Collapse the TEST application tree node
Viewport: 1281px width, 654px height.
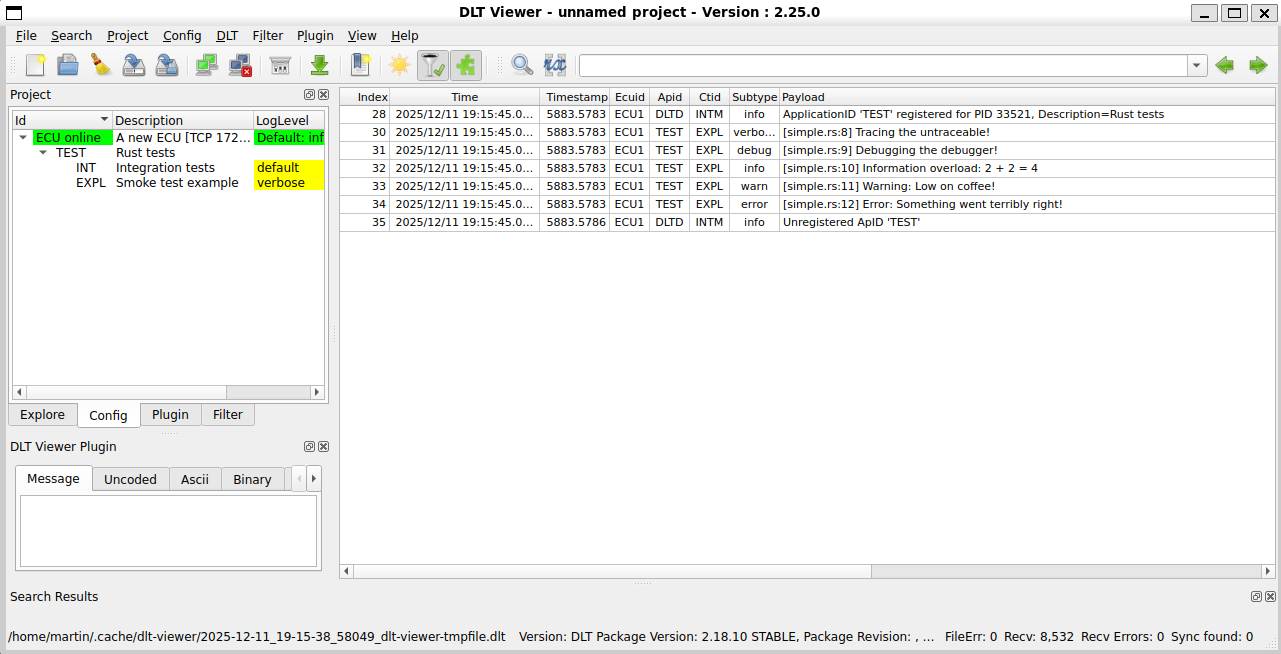[43, 152]
